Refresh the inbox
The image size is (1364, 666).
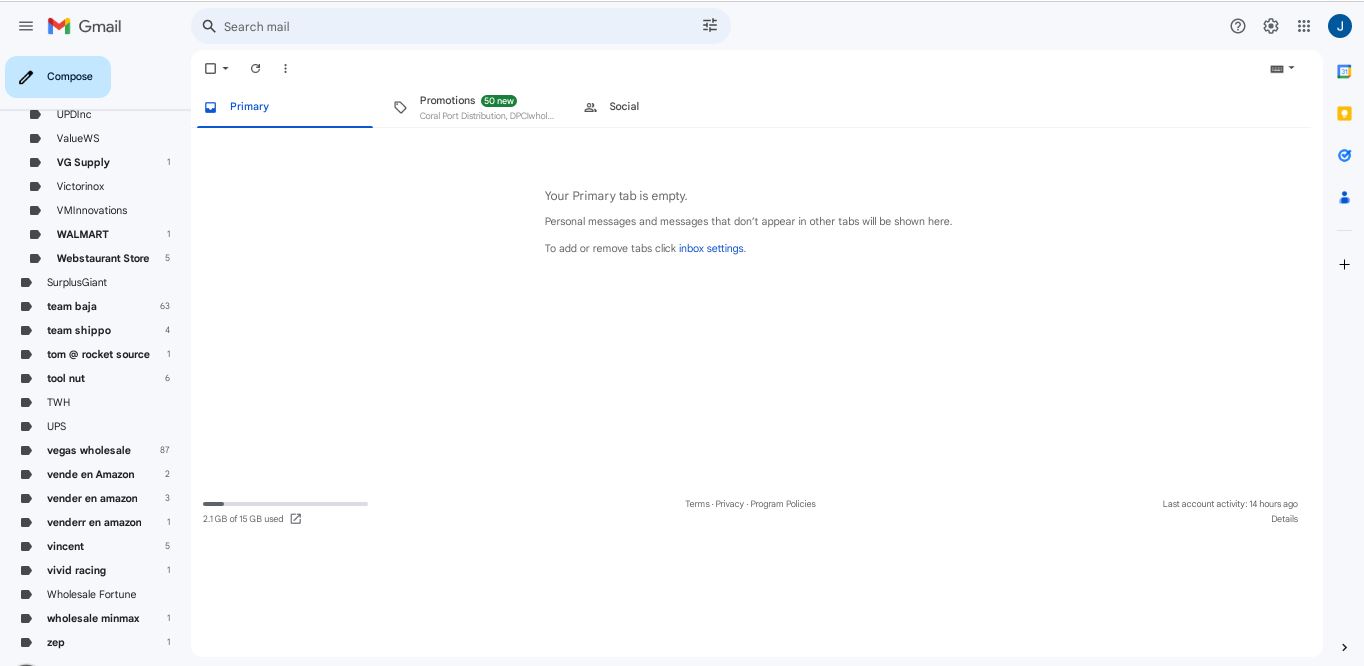(x=255, y=68)
